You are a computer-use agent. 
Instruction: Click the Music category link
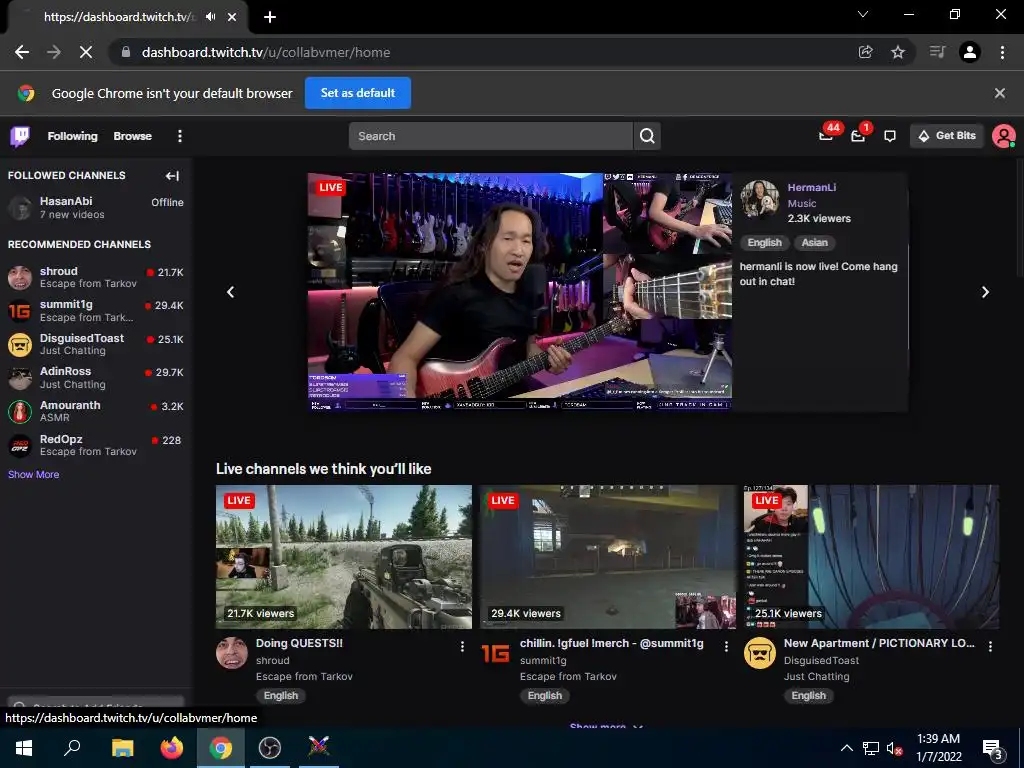801,203
